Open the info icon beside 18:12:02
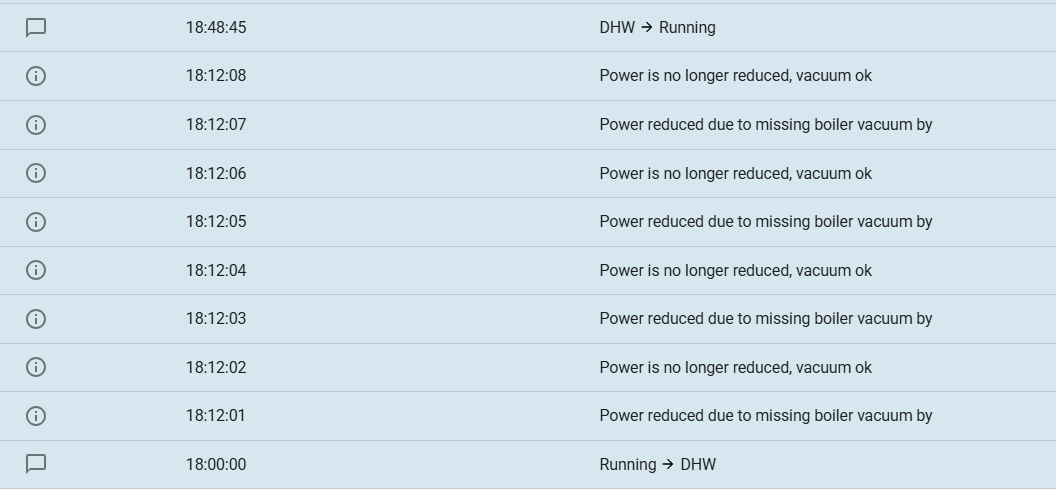The image size is (1056, 489). (x=36, y=367)
